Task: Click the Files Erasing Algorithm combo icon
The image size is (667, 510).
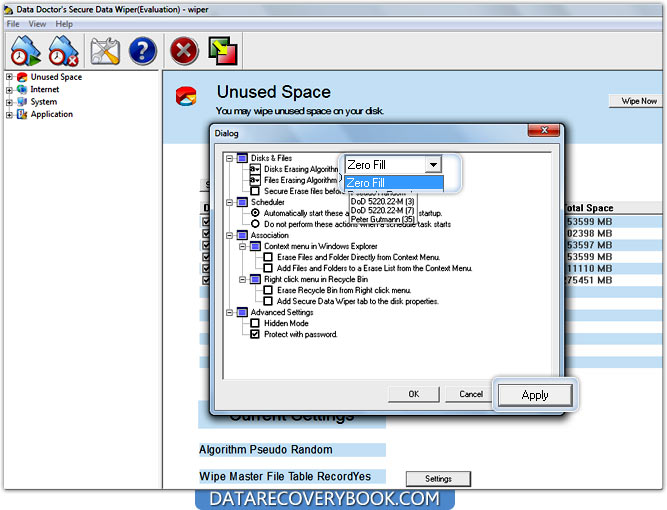Action: (x=255, y=180)
